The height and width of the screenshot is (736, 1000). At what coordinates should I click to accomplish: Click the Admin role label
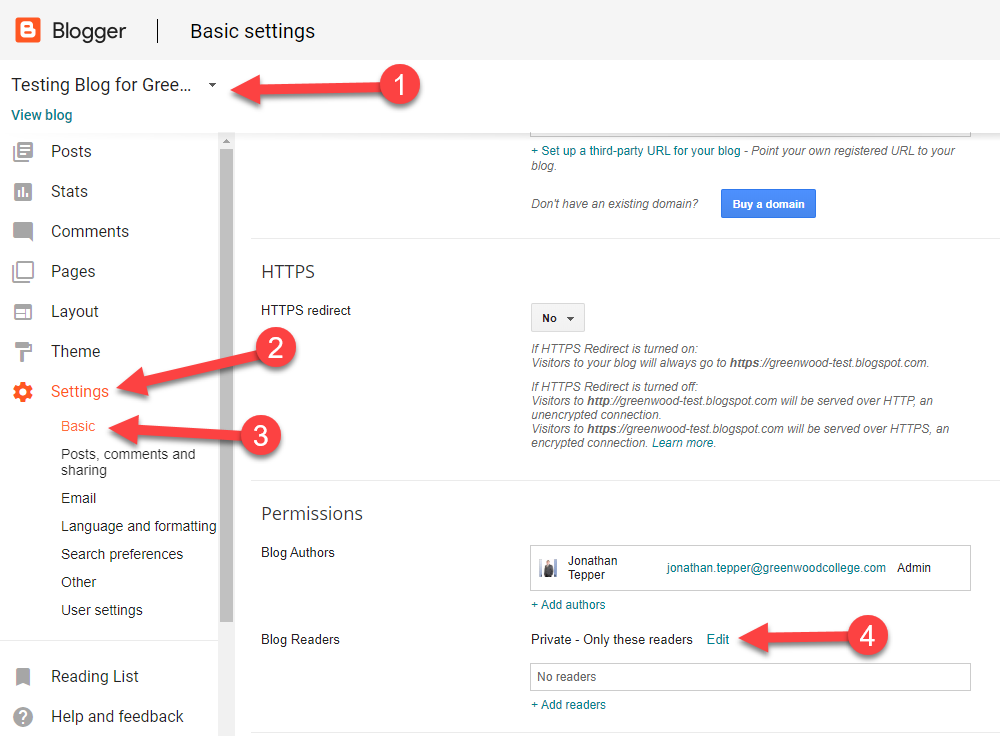coord(913,568)
